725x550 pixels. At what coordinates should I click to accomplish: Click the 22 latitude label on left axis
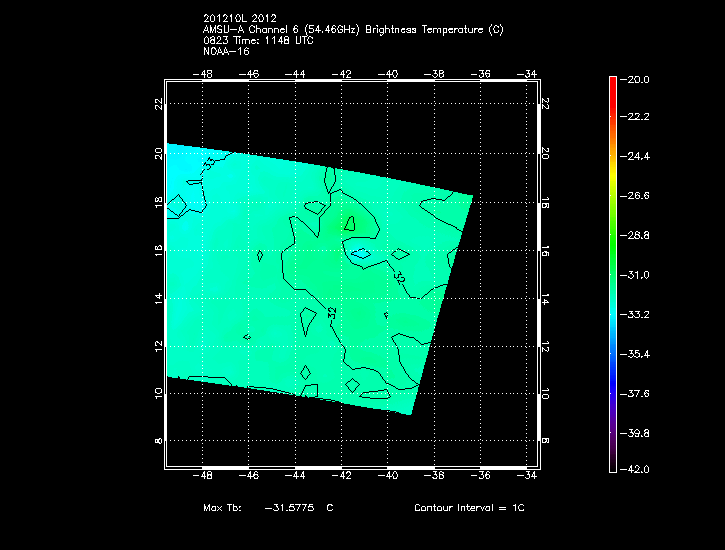coord(158,104)
